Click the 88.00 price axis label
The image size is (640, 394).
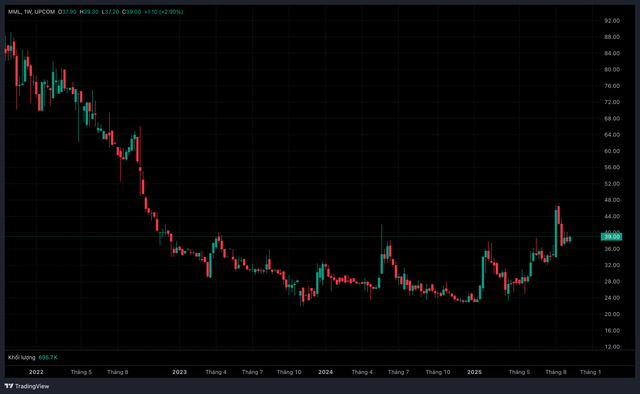click(x=612, y=37)
